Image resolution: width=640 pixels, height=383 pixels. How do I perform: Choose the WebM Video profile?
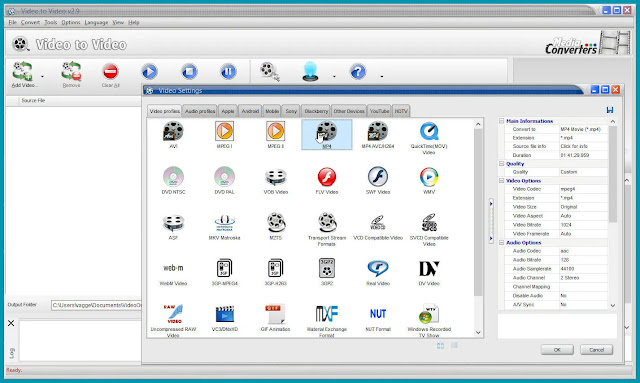pyautogui.click(x=173, y=268)
